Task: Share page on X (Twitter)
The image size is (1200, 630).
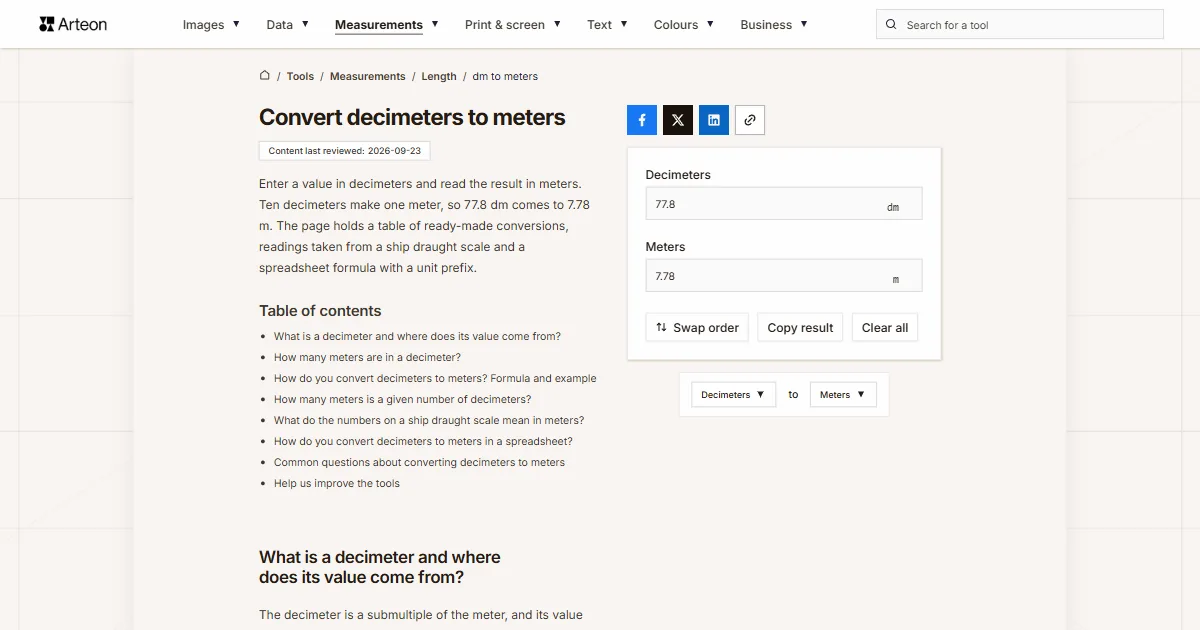Action: pyautogui.click(x=678, y=120)
